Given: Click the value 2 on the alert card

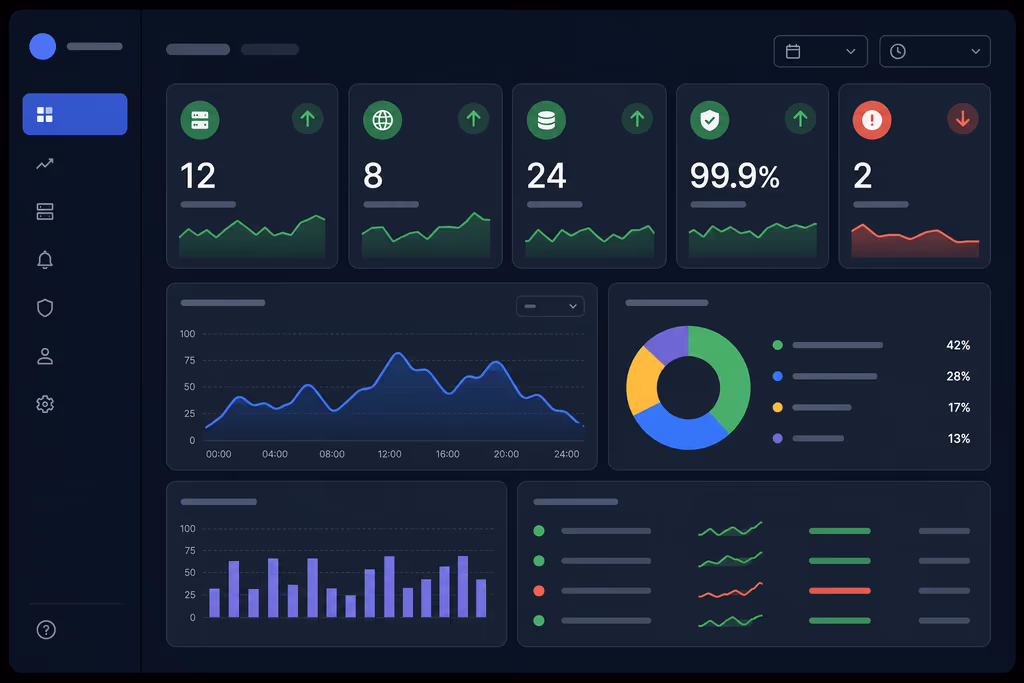Looking at the screenshot, I should 863,176.
